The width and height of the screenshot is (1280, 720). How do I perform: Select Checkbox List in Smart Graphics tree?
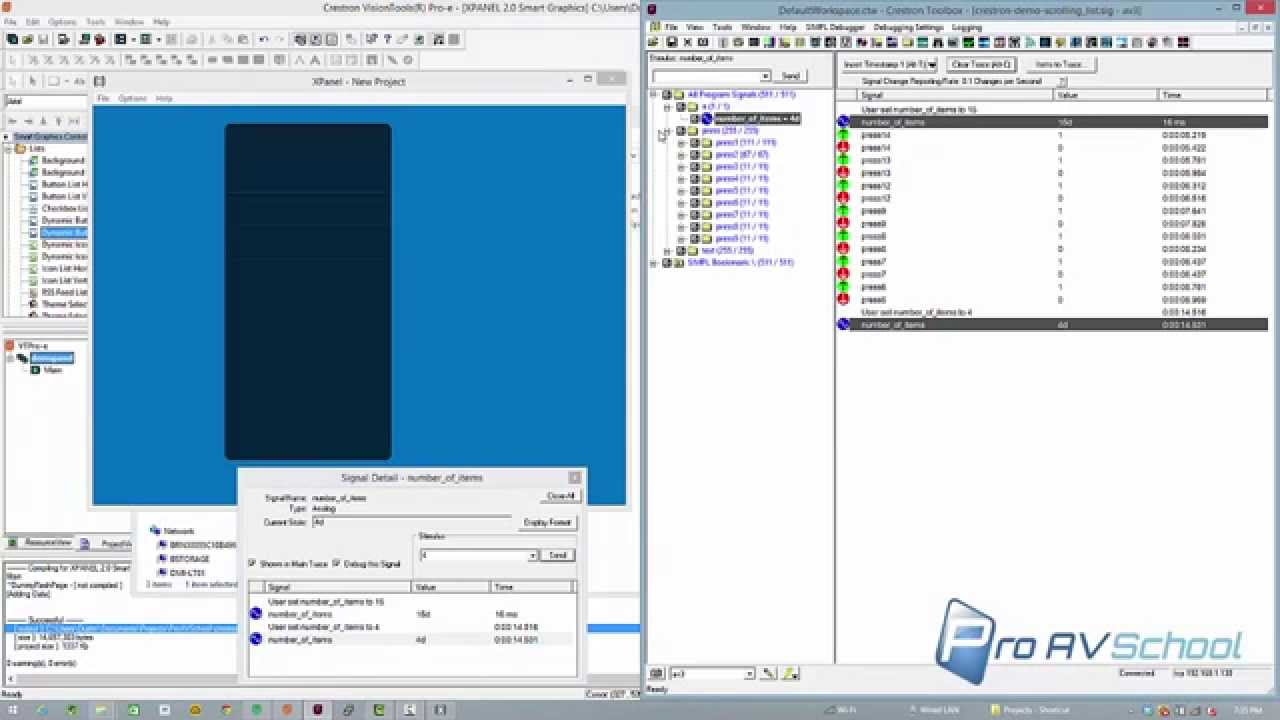(x=64, y=208)
